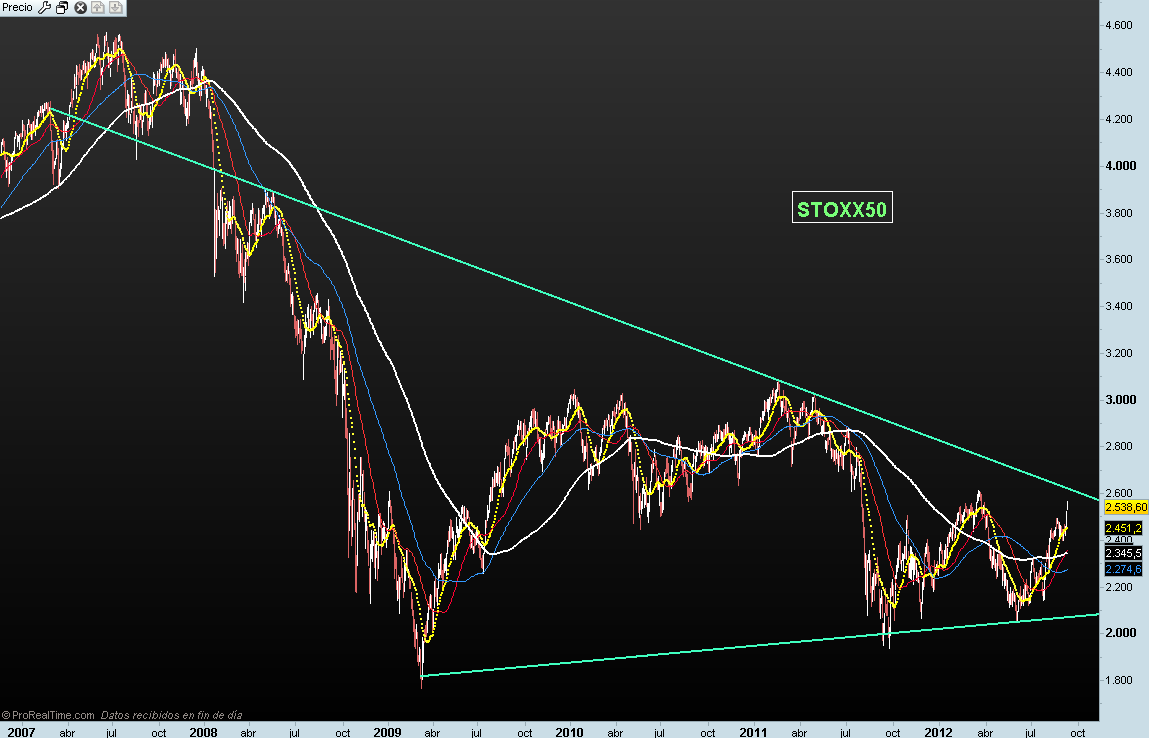This screenshot has width=1149, height=738.
Task: Click the 4.000 price scale label
Action: tap(1120, 166)
